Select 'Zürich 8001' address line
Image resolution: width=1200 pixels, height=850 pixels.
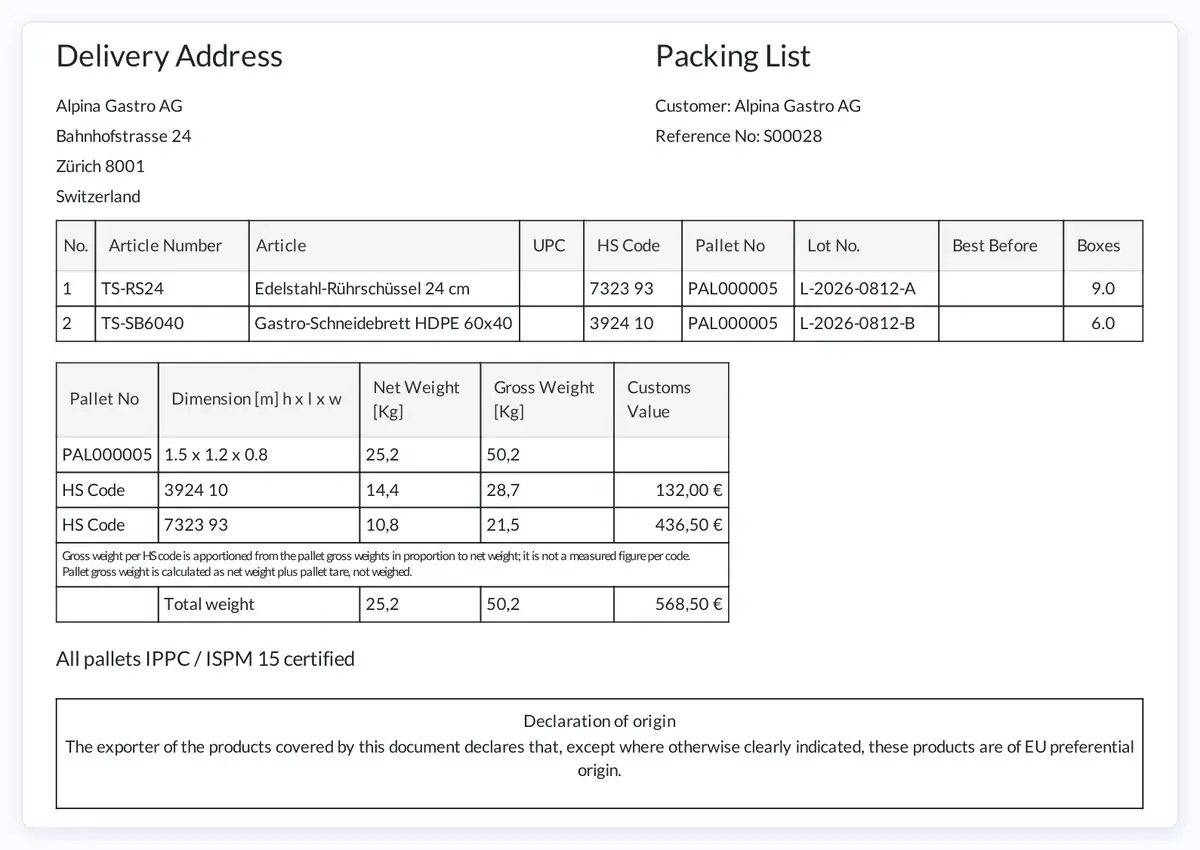[100, 166]
